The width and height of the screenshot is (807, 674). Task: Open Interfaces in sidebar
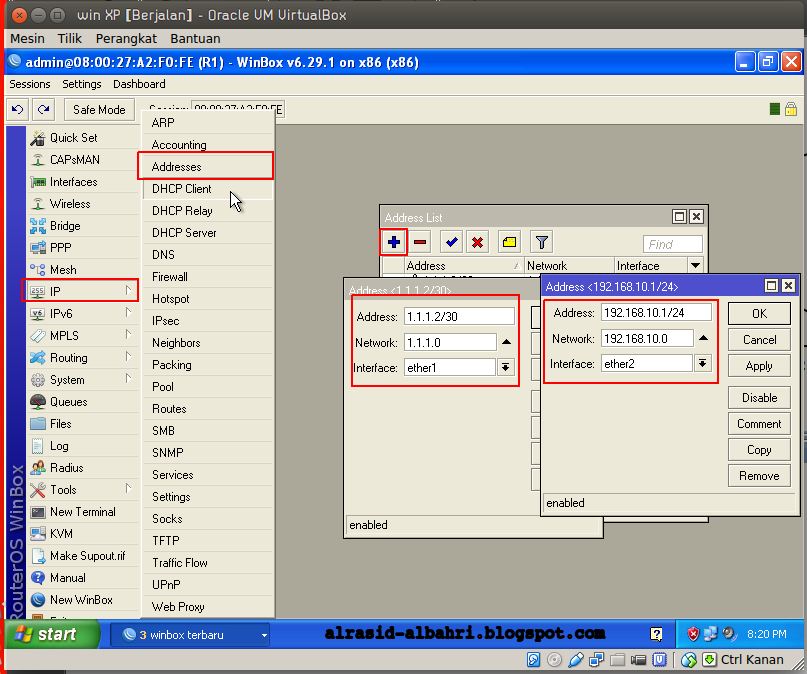tap(82, 182)
